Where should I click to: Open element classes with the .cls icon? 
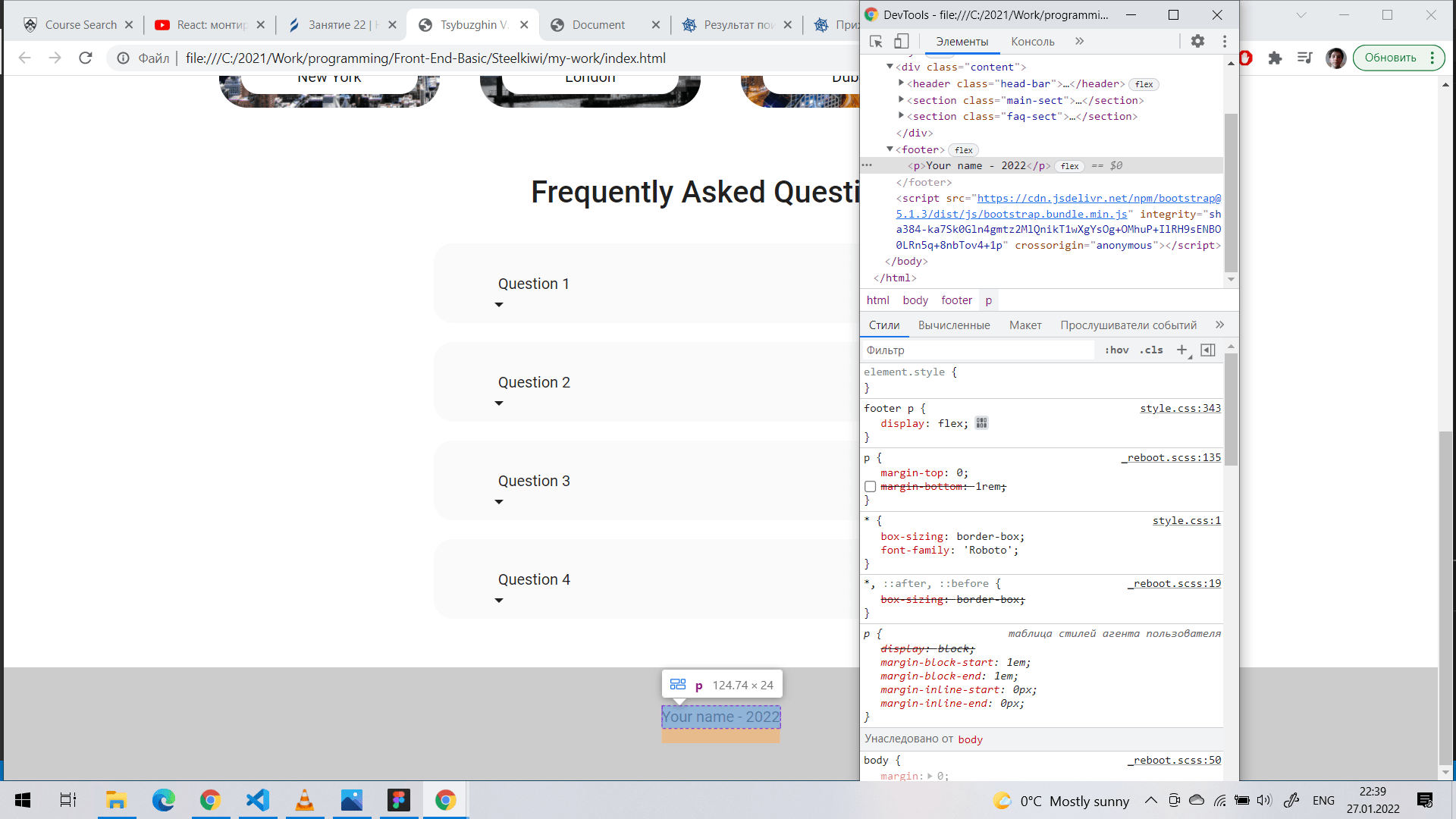[x=1151, y=350]
